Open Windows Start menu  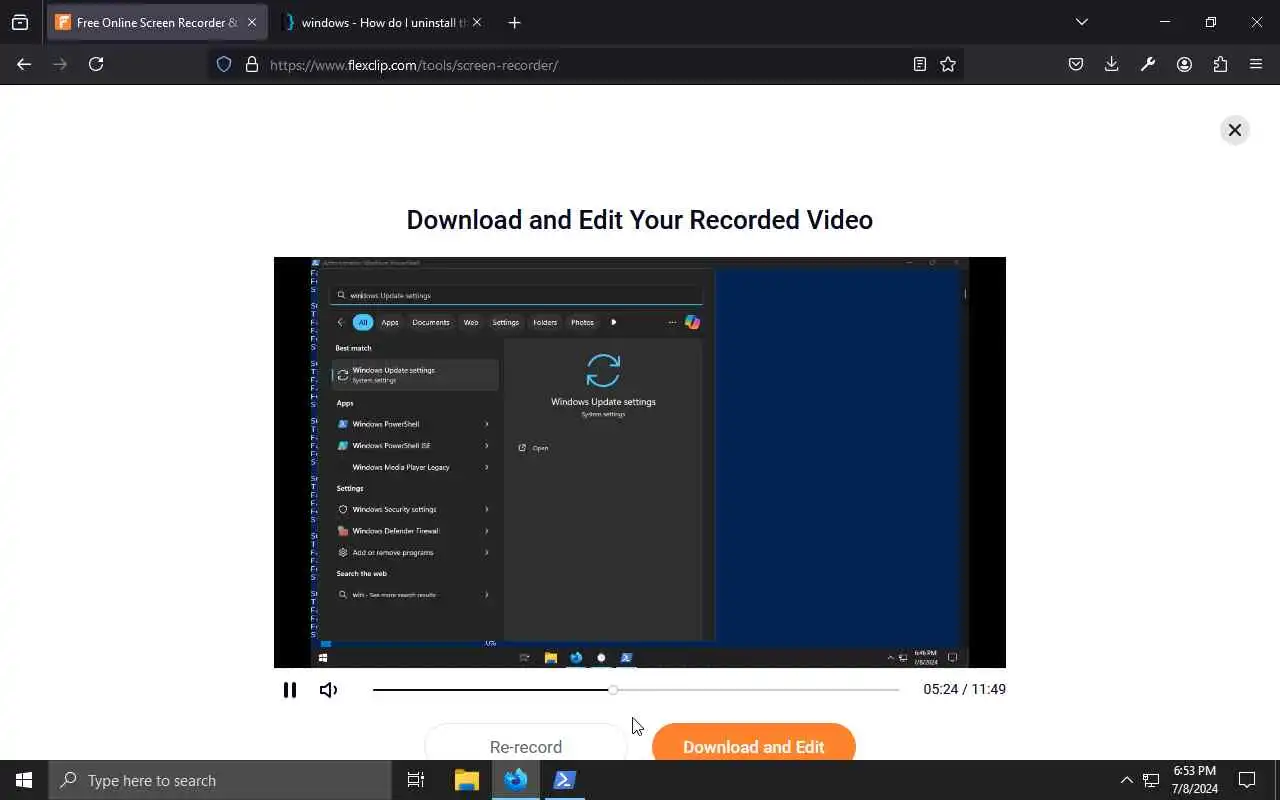click(24, 780)
